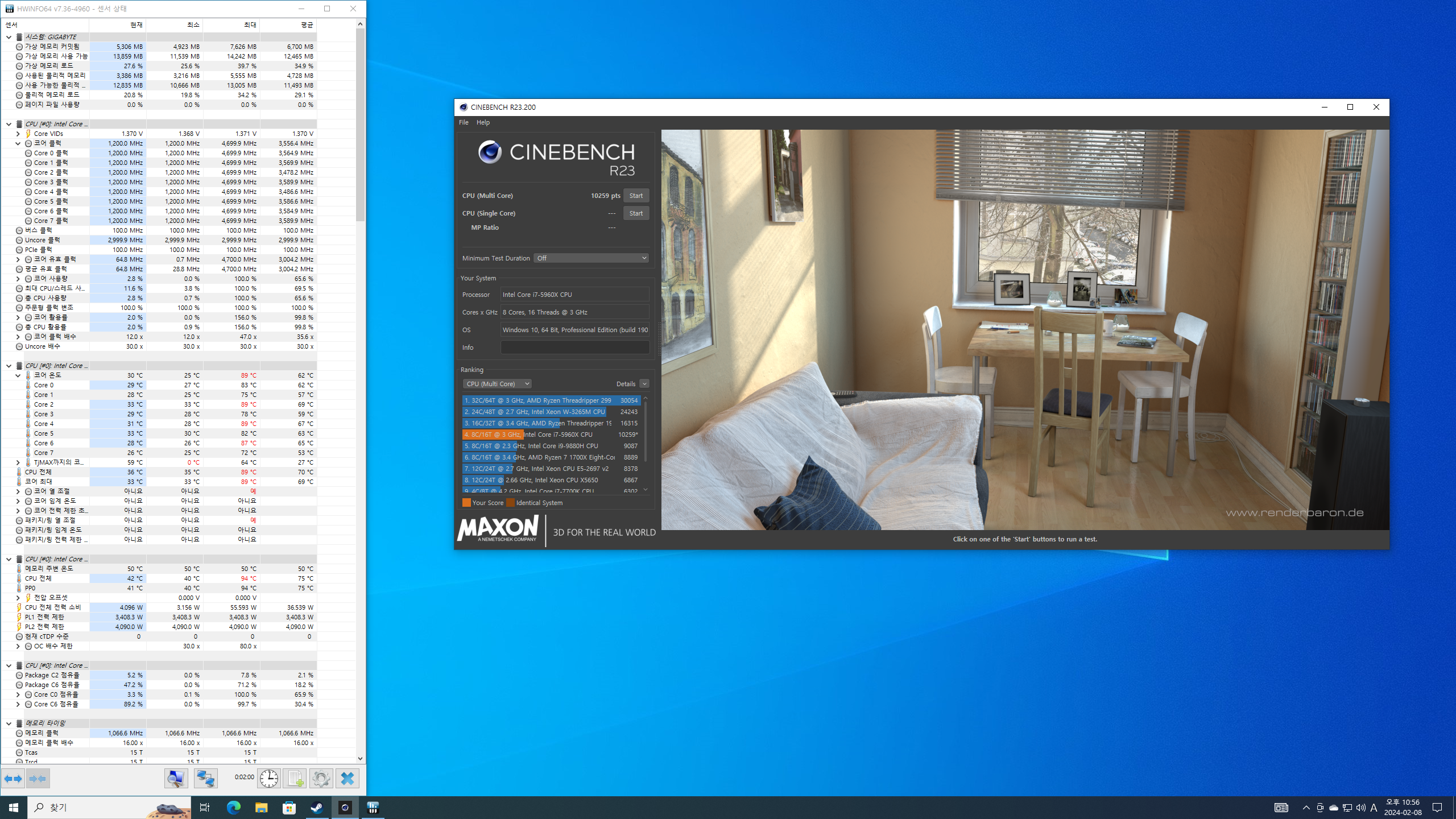The image size is (1456, 819).
Task: Open the File menu in Cinebench
Action: pos(464,122)
